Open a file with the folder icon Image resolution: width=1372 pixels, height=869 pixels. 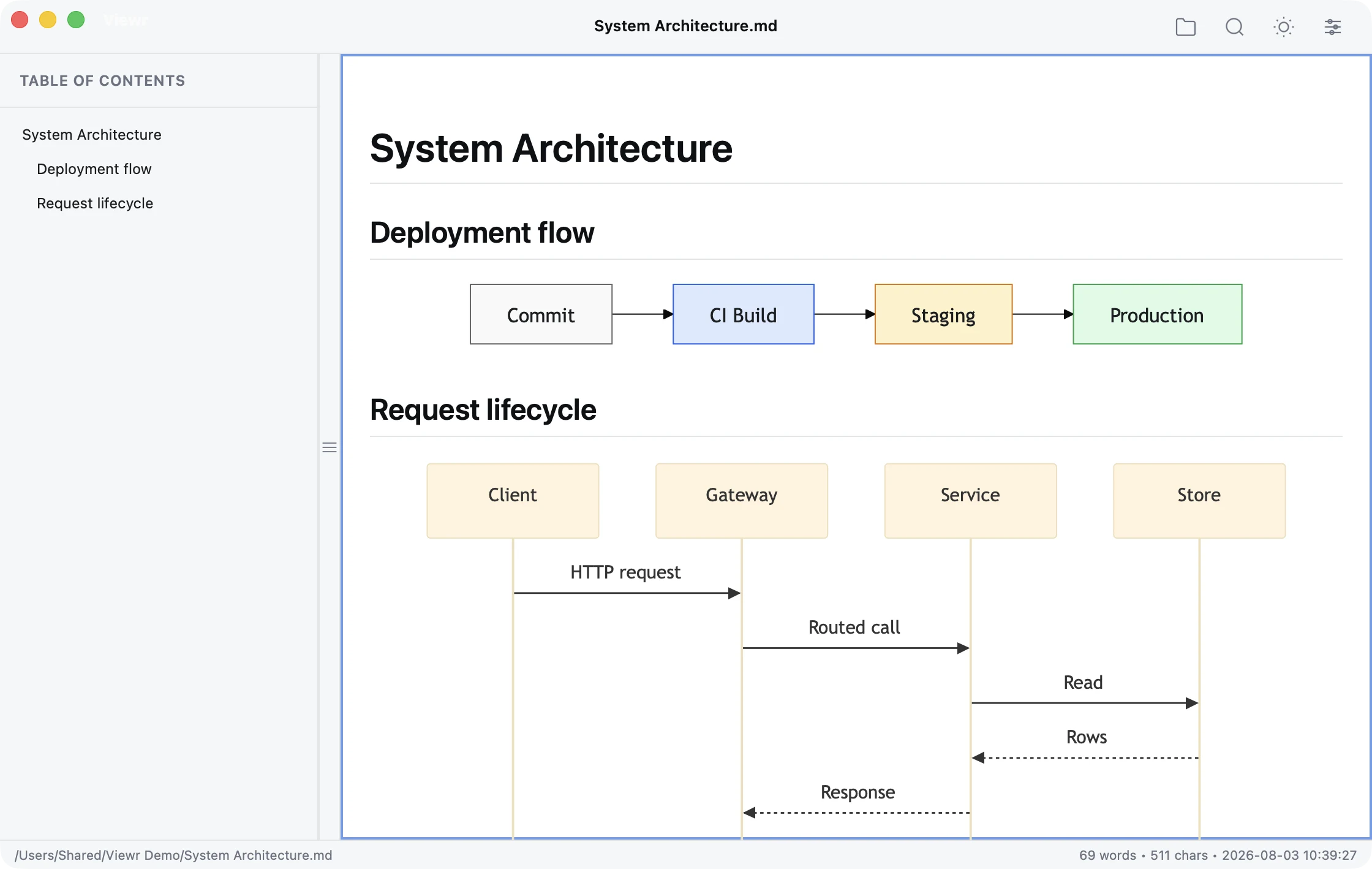(x=1185, y=27)
